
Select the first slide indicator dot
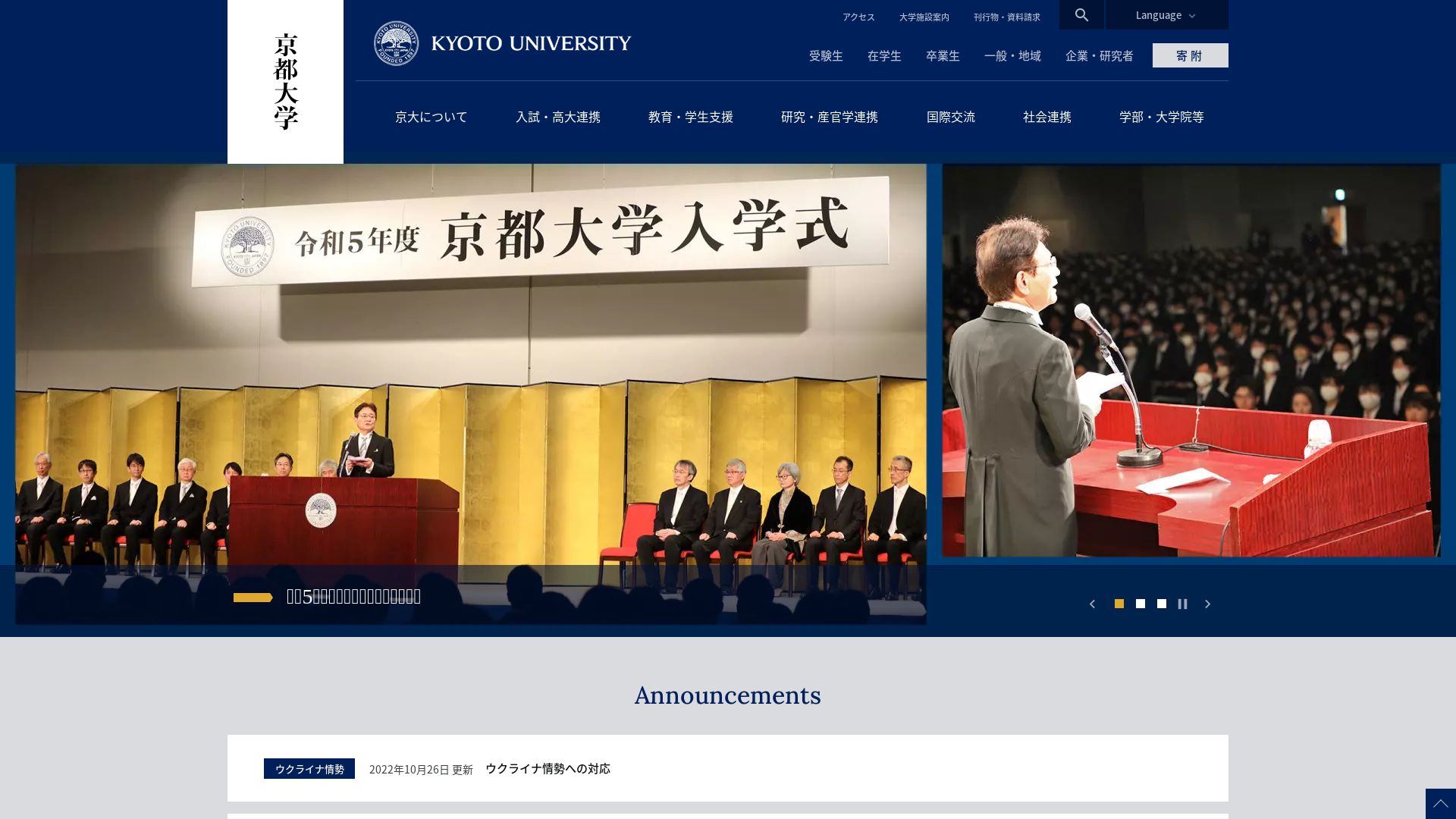pyautogui.click(x=1119, y=604)
